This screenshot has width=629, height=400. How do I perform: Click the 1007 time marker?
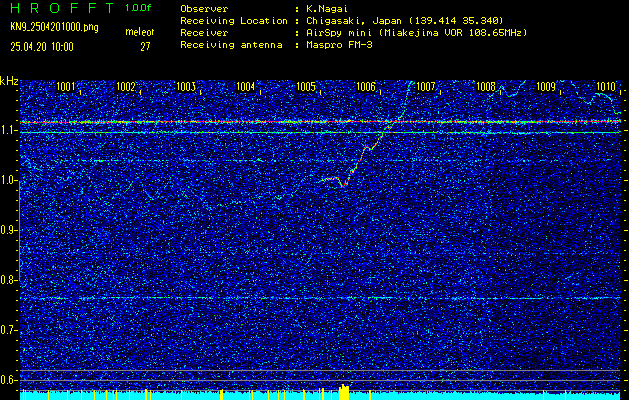(x=426, y=86)
